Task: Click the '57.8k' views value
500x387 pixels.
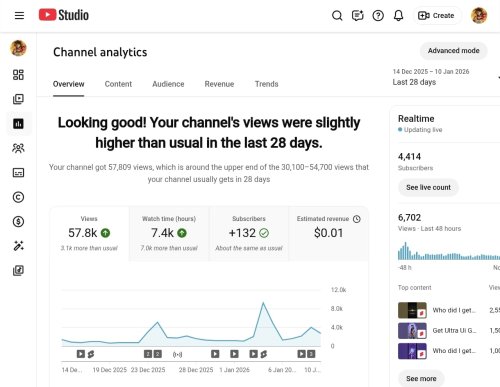Action: [x=82, y=233]
